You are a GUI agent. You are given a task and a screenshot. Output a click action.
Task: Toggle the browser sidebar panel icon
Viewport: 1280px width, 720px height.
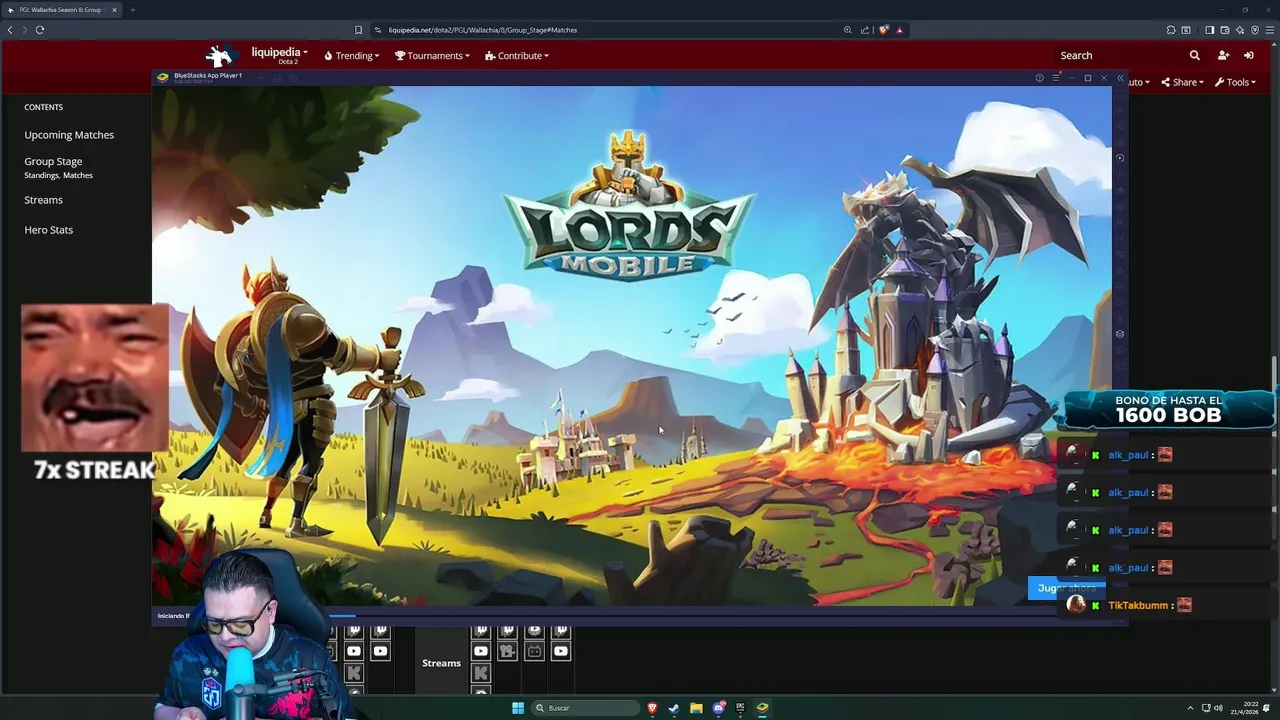click(1209, 30)
